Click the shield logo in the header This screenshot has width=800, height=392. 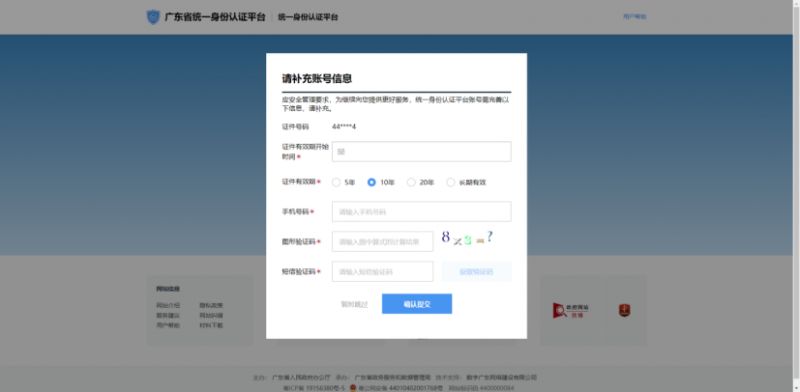tap(153, 17)
